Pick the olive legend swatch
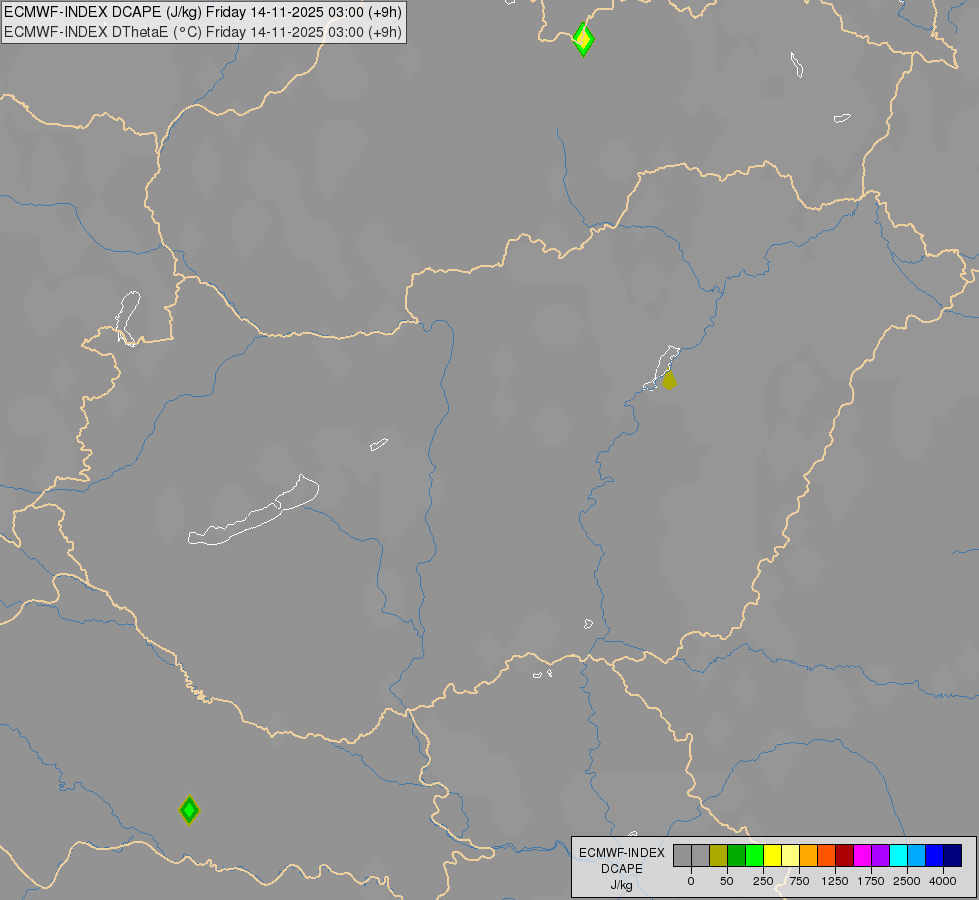The width and height of the screenshot is (979, 900). point(719,856)
